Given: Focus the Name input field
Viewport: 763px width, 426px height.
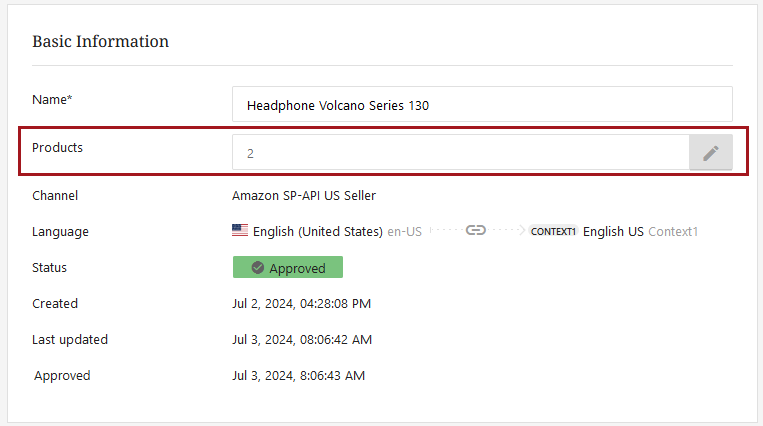Looking at the screenshot, I should coord(482,105).
